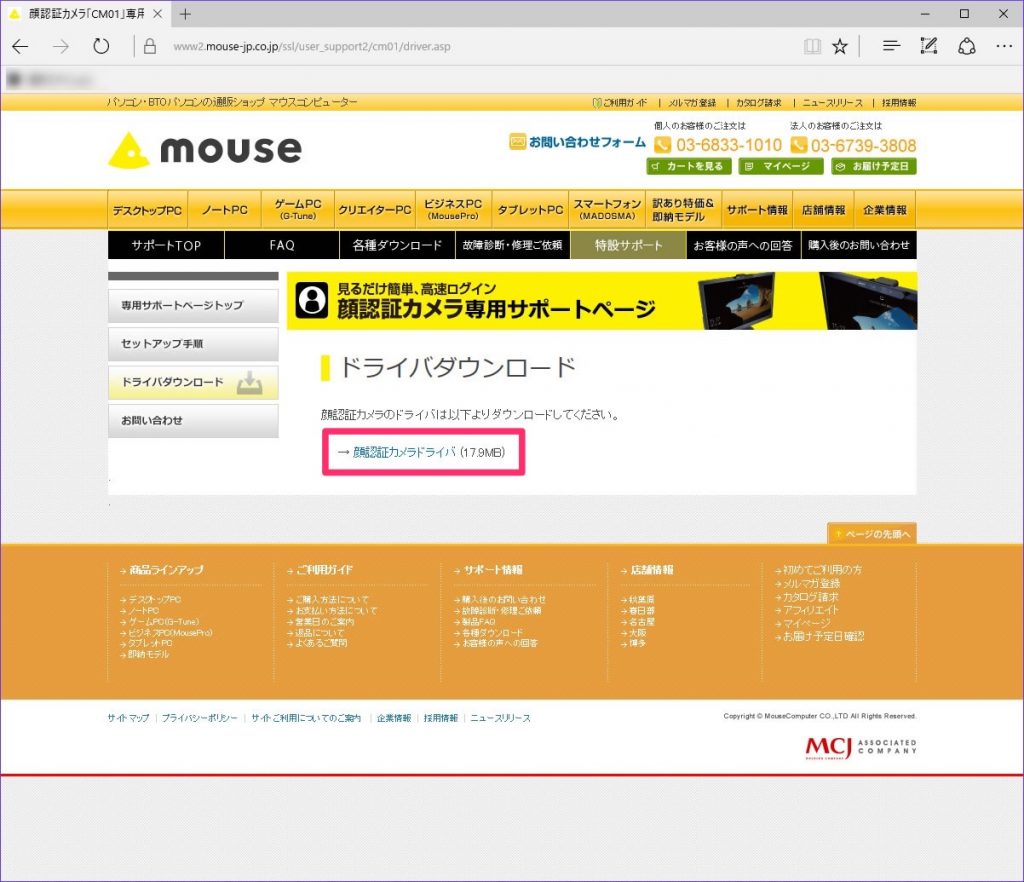
Task: Click the ページの先頭へ back-to-top button
Action: (871, 534)
